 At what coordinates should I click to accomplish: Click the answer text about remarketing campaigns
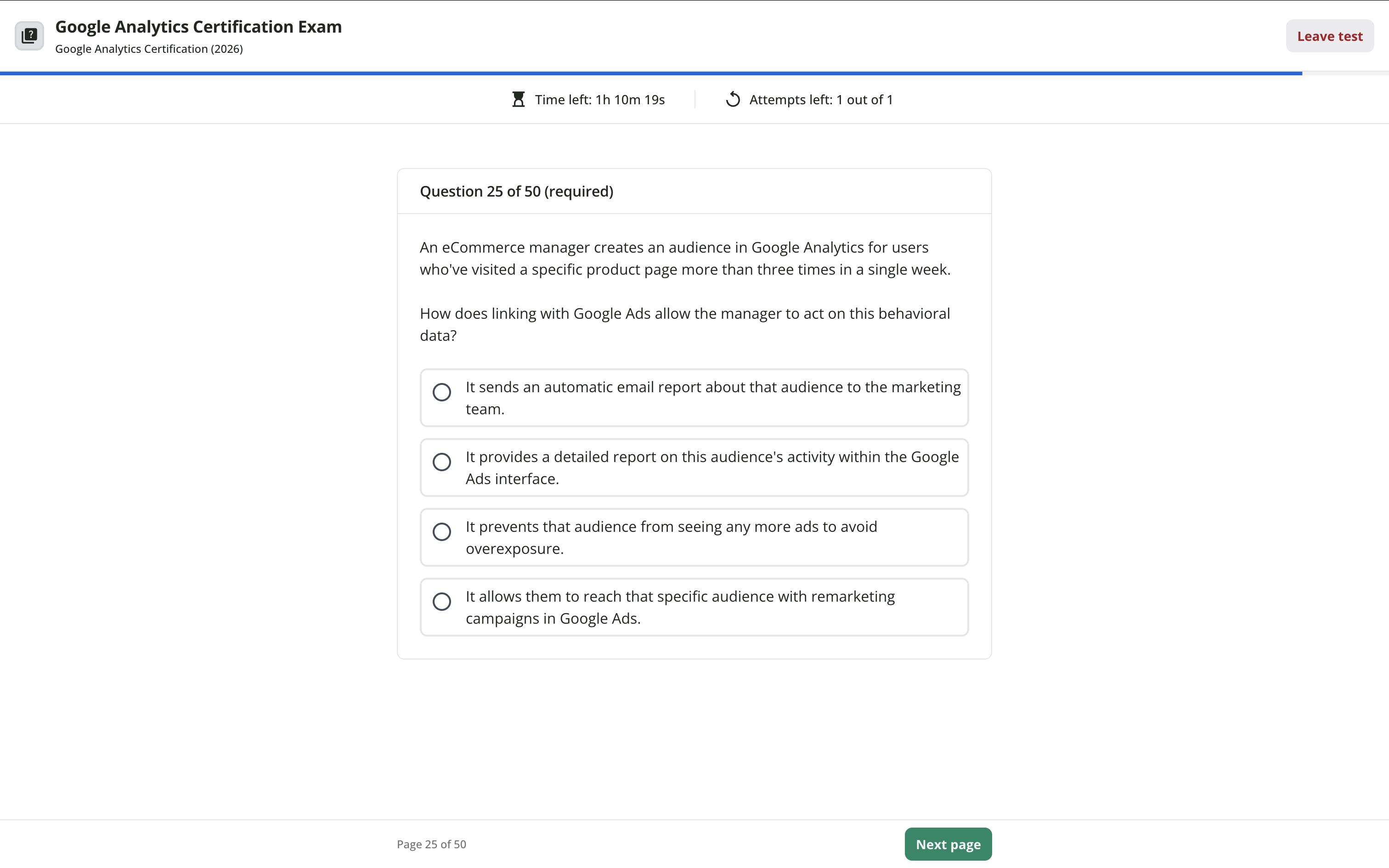(680, 607)
